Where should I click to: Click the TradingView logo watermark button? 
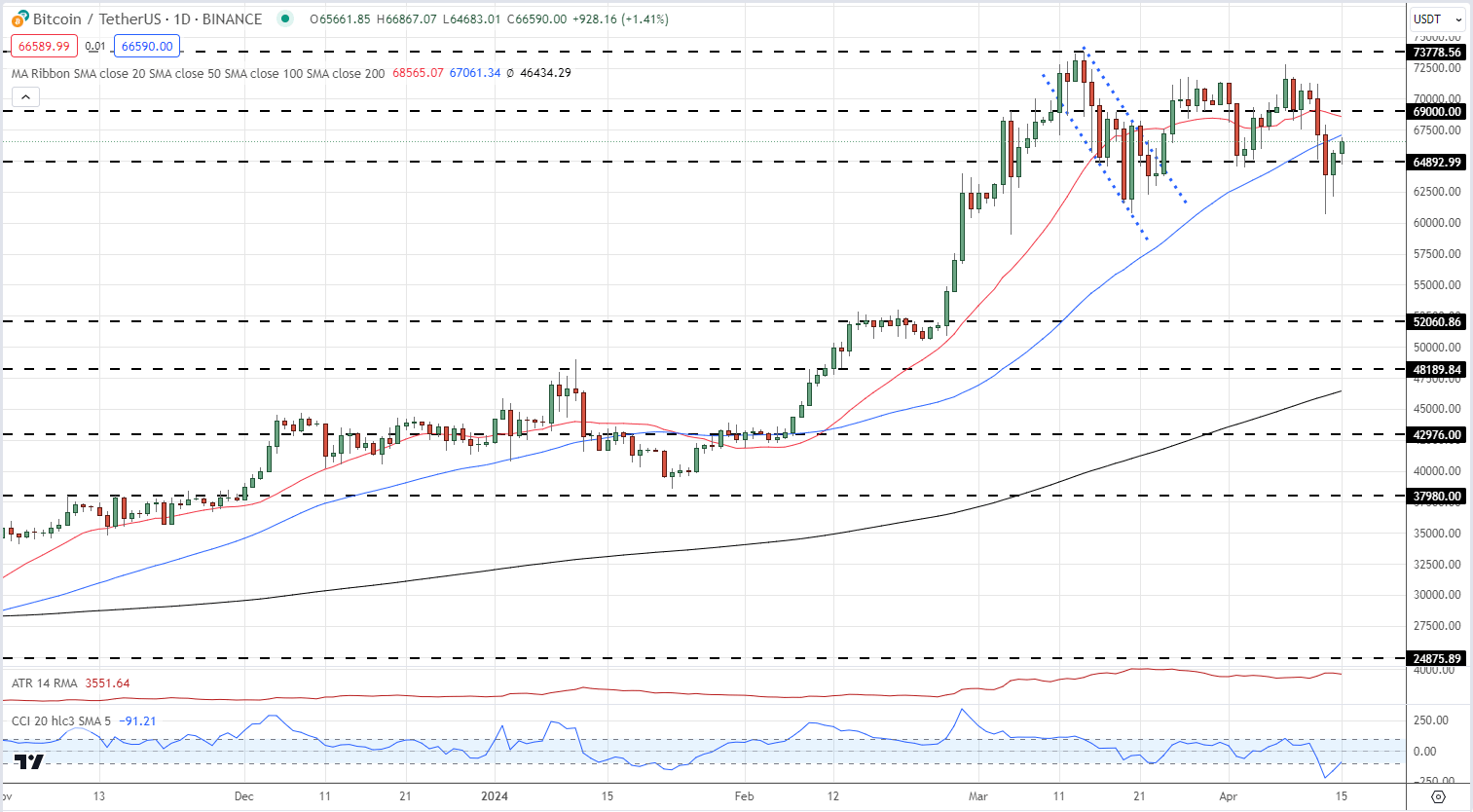tap(29, 762)
